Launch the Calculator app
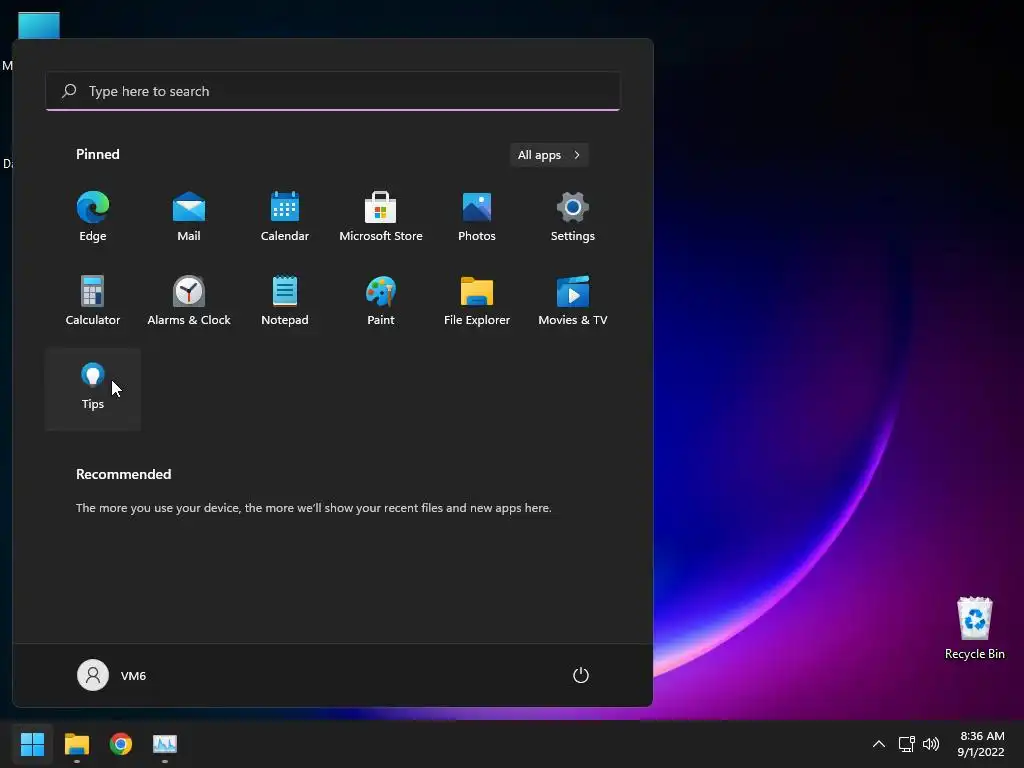The height and width of the screenshot is (768, 1024). tap(93, 301)
